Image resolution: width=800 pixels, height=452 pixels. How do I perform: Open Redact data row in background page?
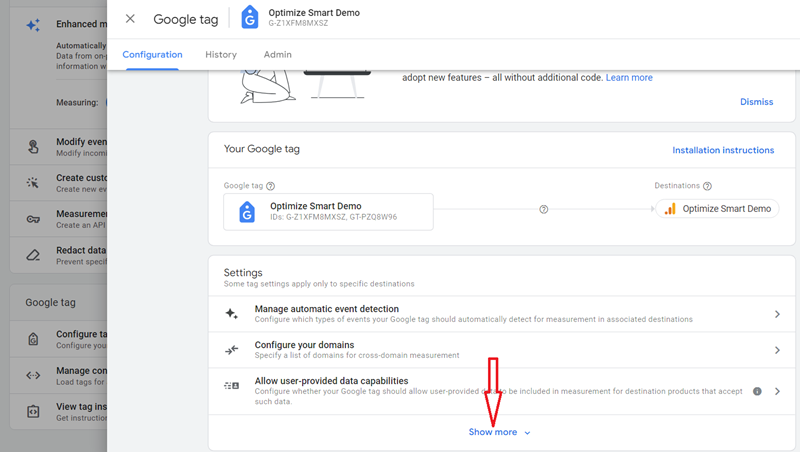point(59,255)
